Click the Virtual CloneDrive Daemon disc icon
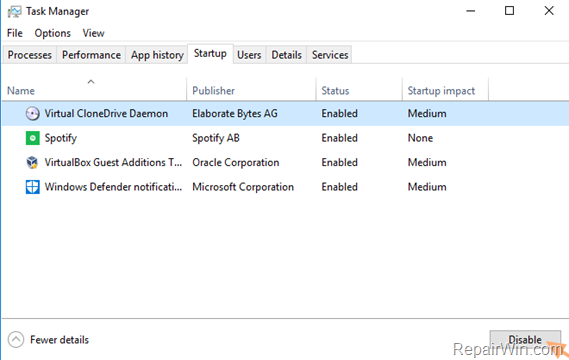This screenshot has height=360, width=569. pyautogui.click(x=33, y=114)
